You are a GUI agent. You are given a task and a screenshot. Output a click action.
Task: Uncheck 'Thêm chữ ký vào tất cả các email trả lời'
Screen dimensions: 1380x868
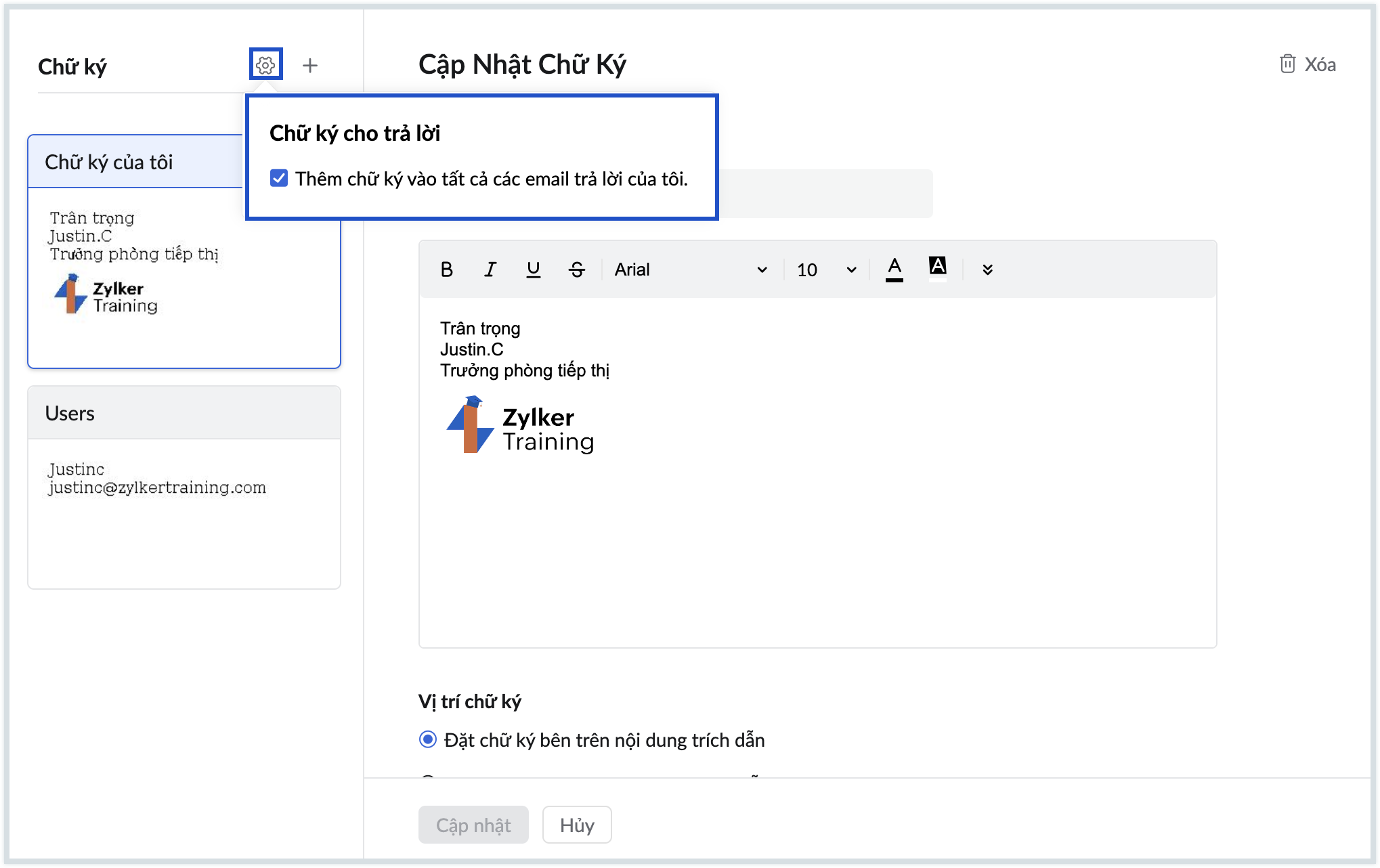[279, 178]
